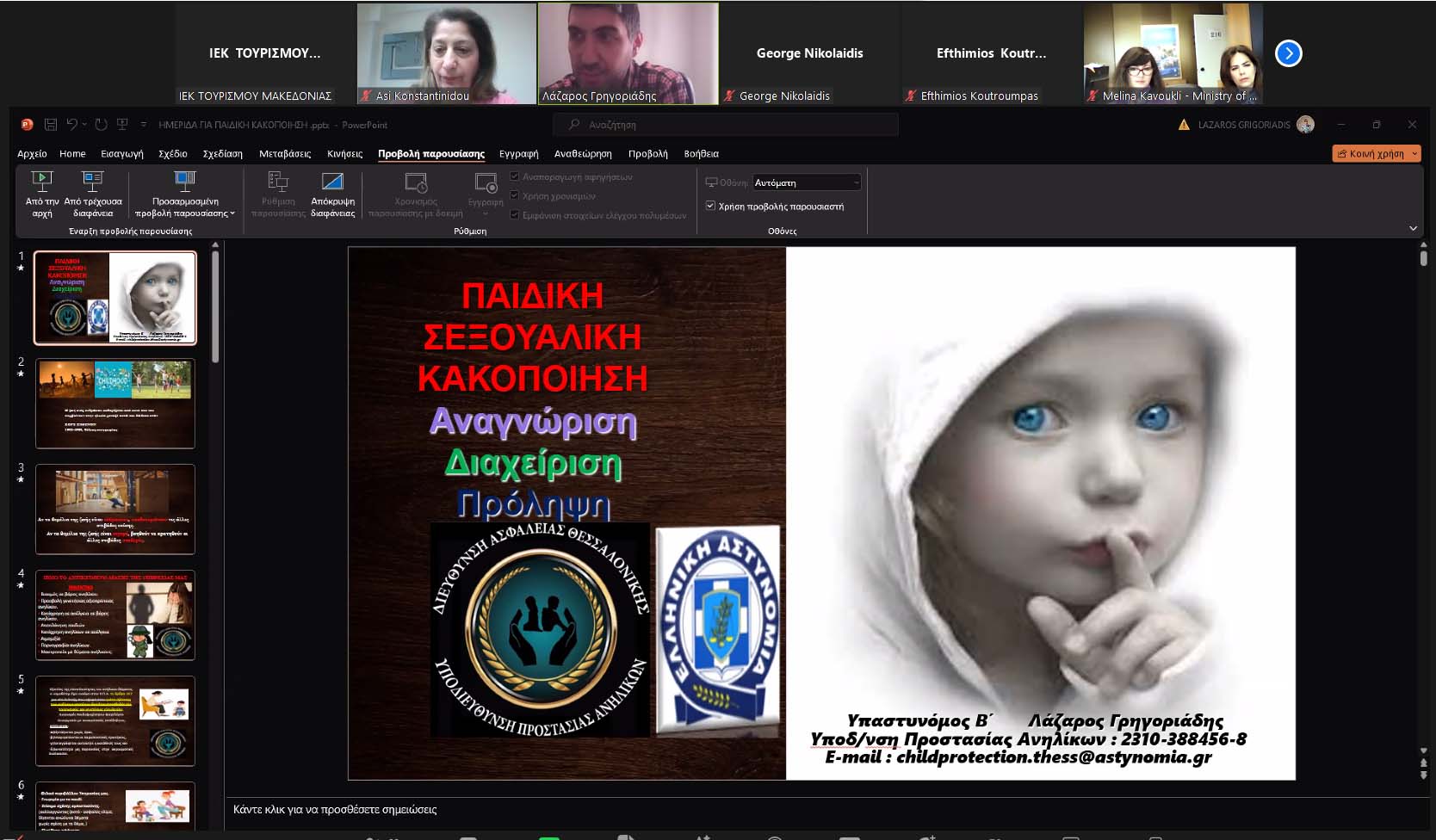Toggle Χρήση προβολής παρουσιαστή checkbox
The image size is (1436, 840).
710,206
